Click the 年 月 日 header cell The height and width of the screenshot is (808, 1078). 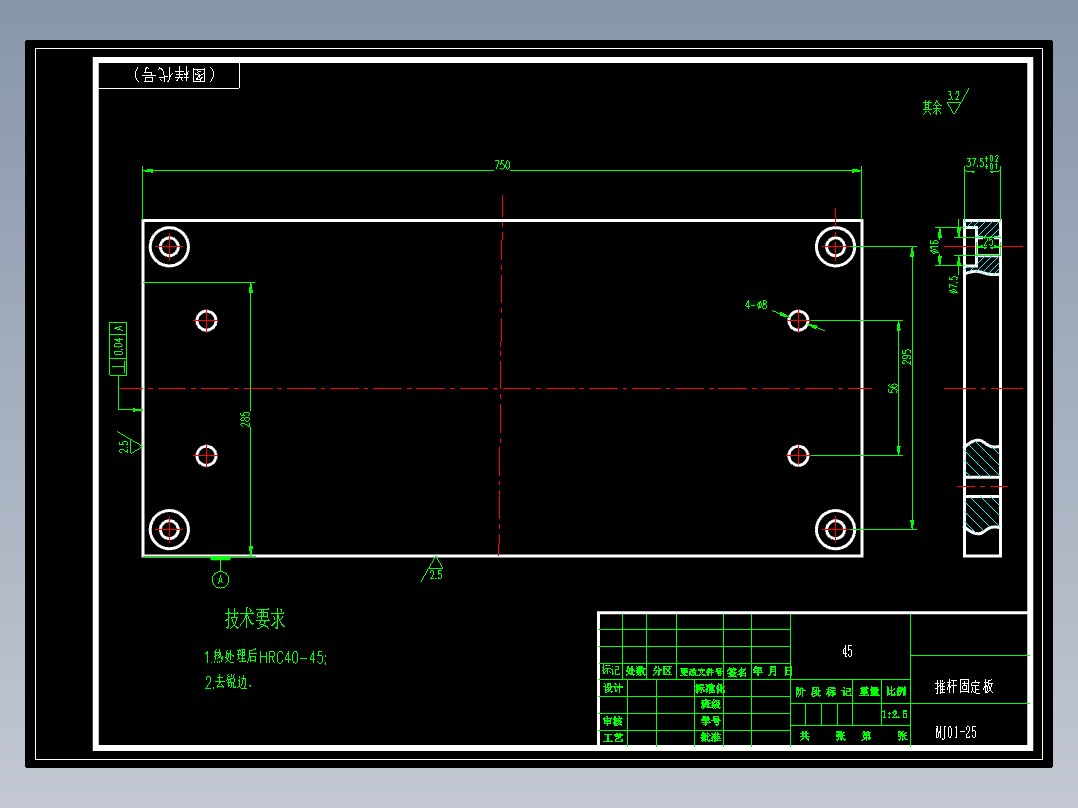pyautogui.click(x=771, y=671)
